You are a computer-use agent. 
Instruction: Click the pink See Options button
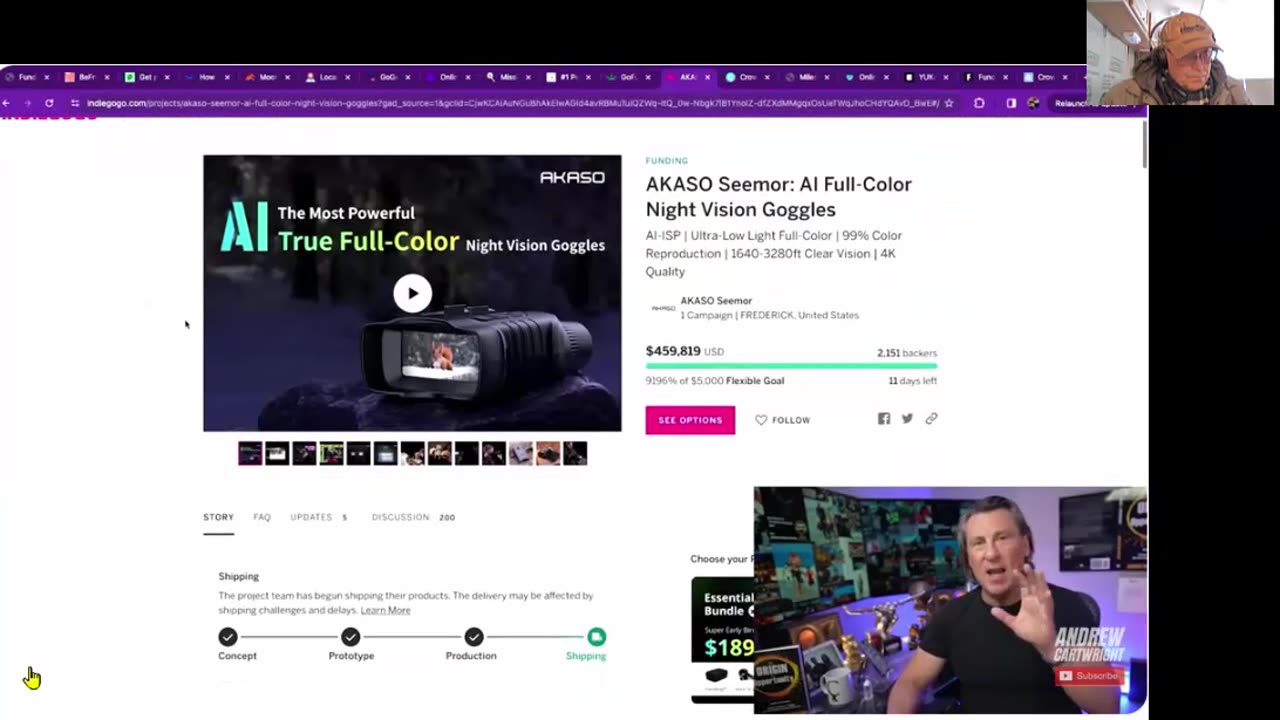click(690, 420)
